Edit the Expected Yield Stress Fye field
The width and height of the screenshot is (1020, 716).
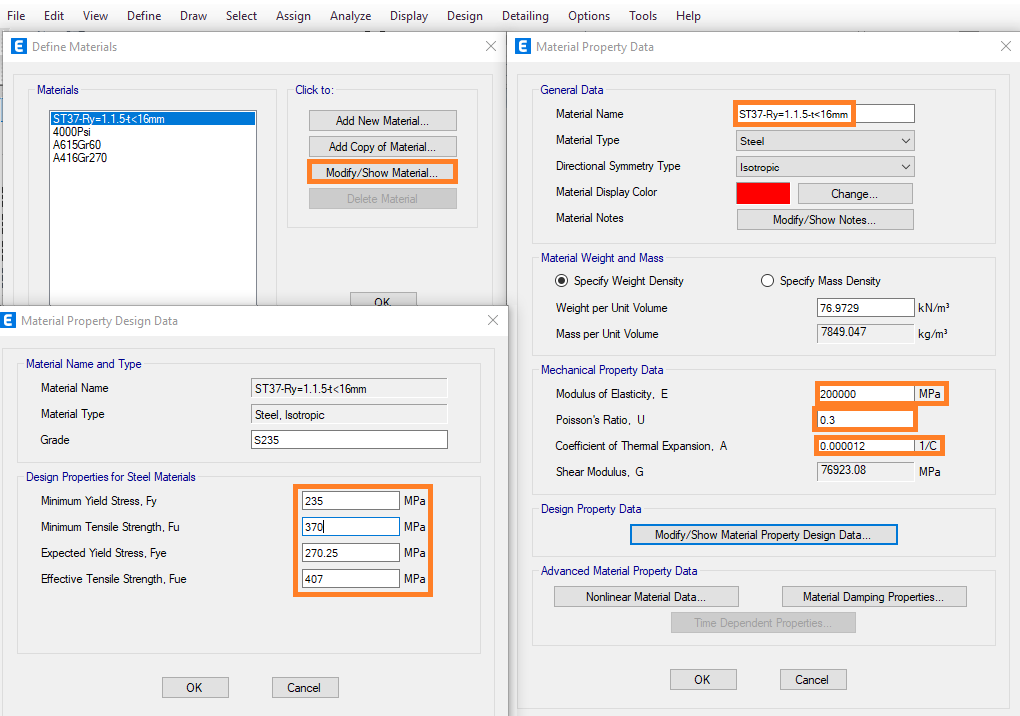pos(351,553)
